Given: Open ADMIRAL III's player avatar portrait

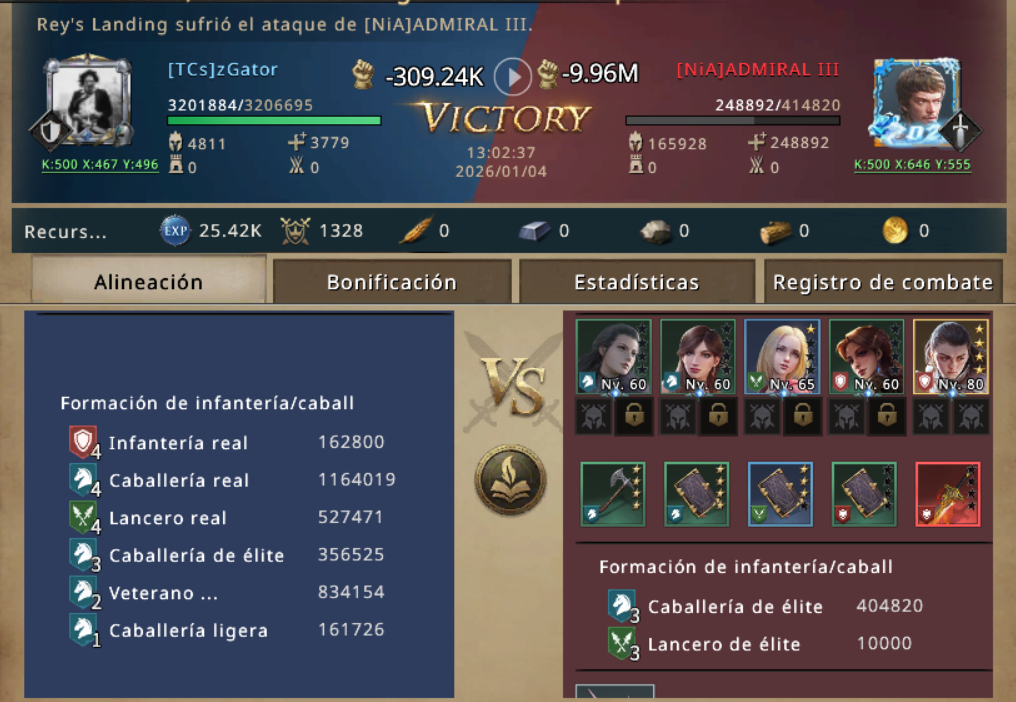Looking at the screenshot, I should [918, 102].
